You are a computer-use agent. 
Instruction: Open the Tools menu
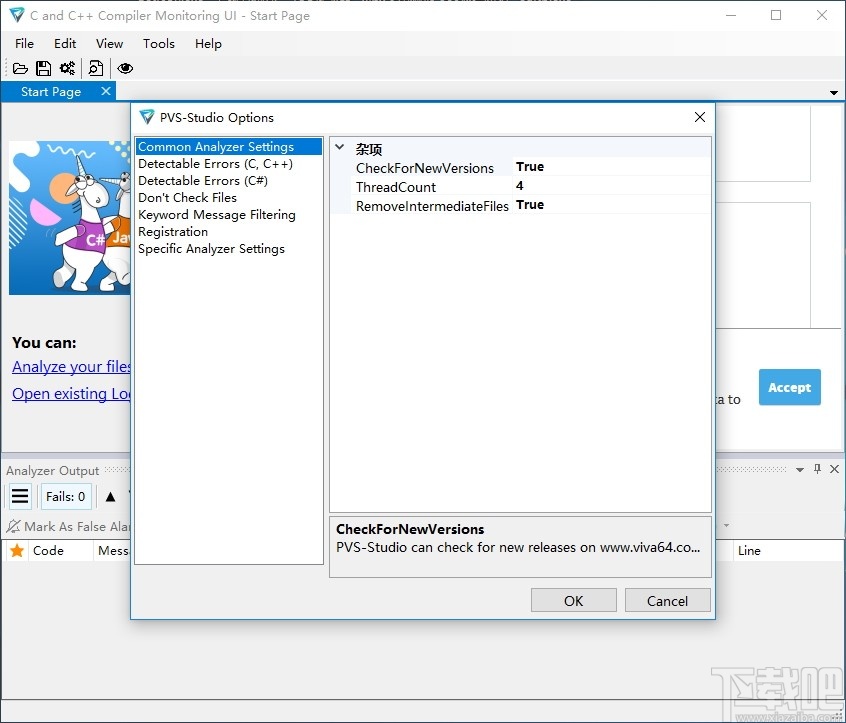159,44
